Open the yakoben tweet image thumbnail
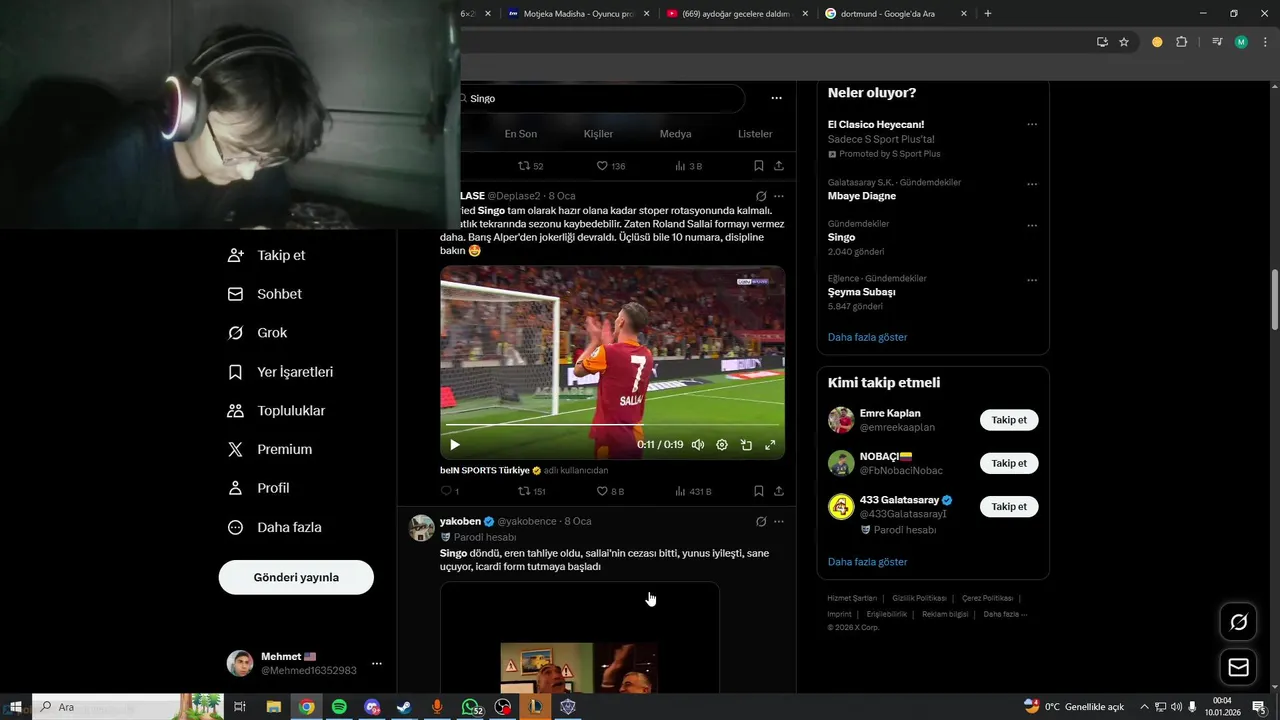1280x720 pixels. point(579,638)
